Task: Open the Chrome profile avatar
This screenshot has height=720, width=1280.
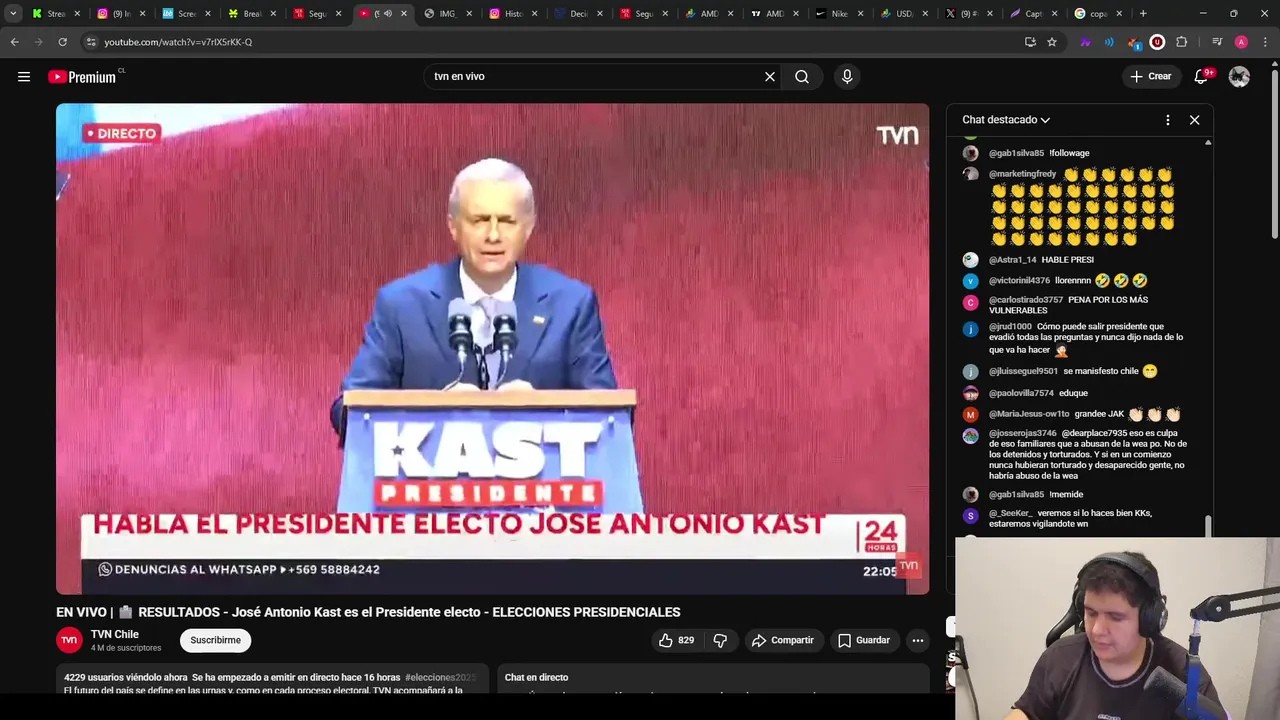Action: click(x=1241, y=42)
